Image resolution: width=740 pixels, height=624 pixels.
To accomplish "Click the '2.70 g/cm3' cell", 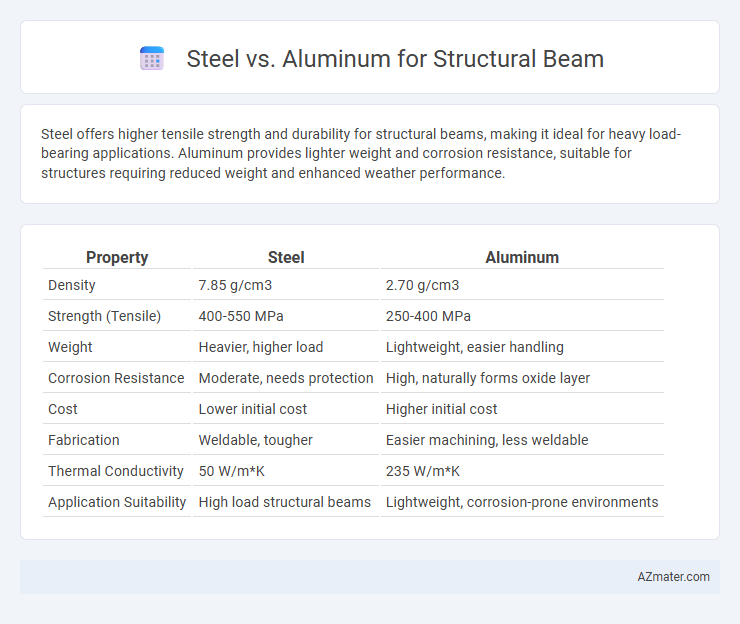I will 422,285.
